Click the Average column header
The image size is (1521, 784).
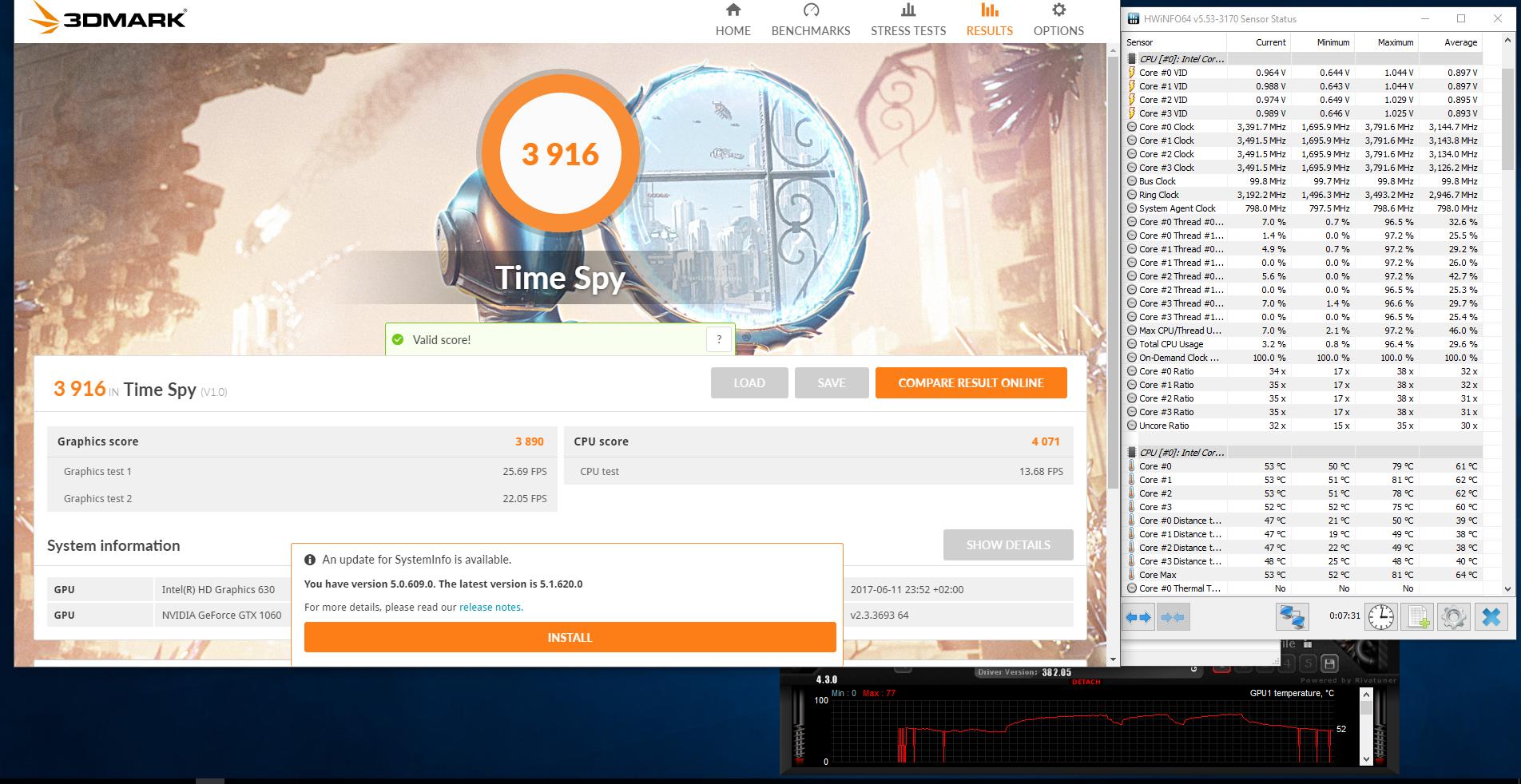point(1451,42)
